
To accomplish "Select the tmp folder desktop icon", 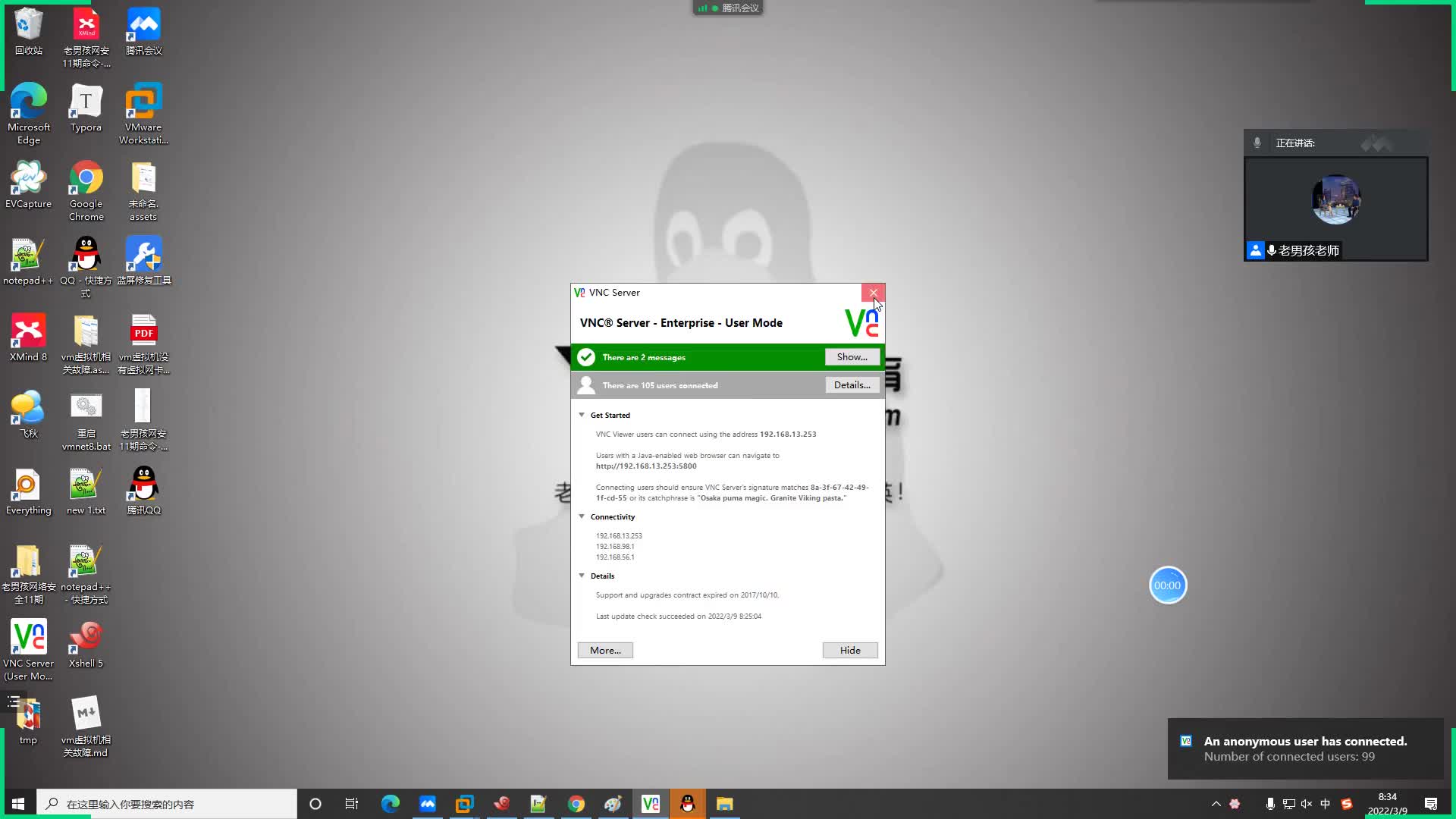I will pos(29,720).
